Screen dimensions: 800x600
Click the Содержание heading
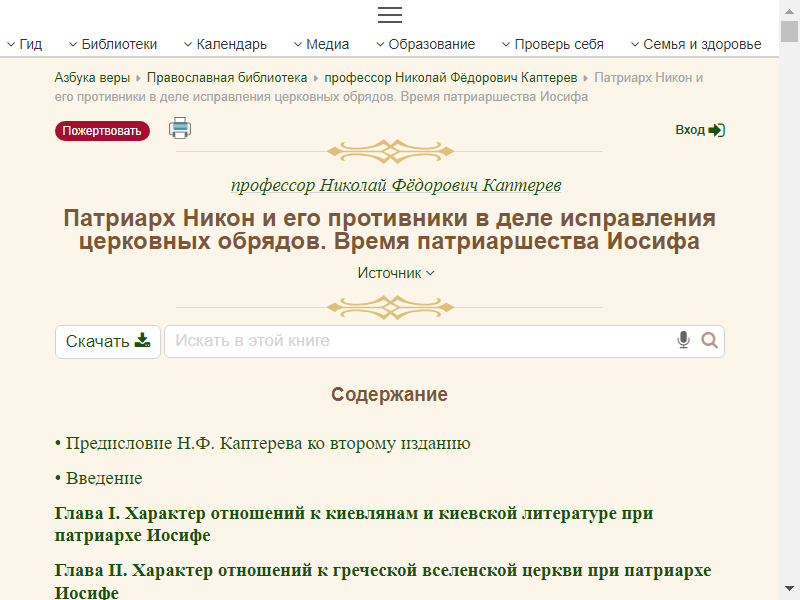389,394
